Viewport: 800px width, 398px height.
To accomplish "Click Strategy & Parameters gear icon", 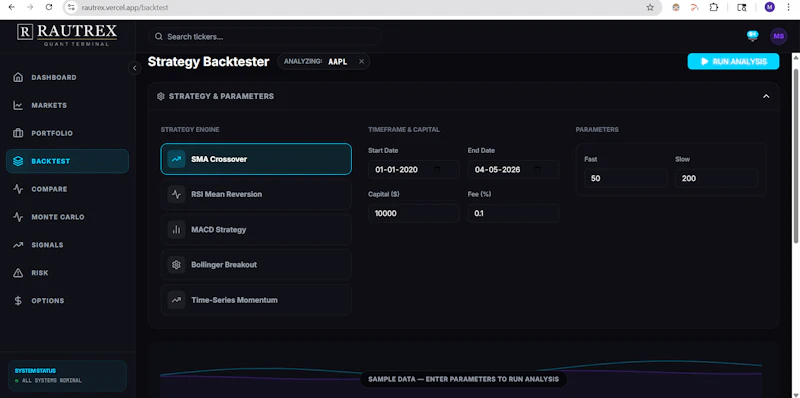I will click(161, 96).
